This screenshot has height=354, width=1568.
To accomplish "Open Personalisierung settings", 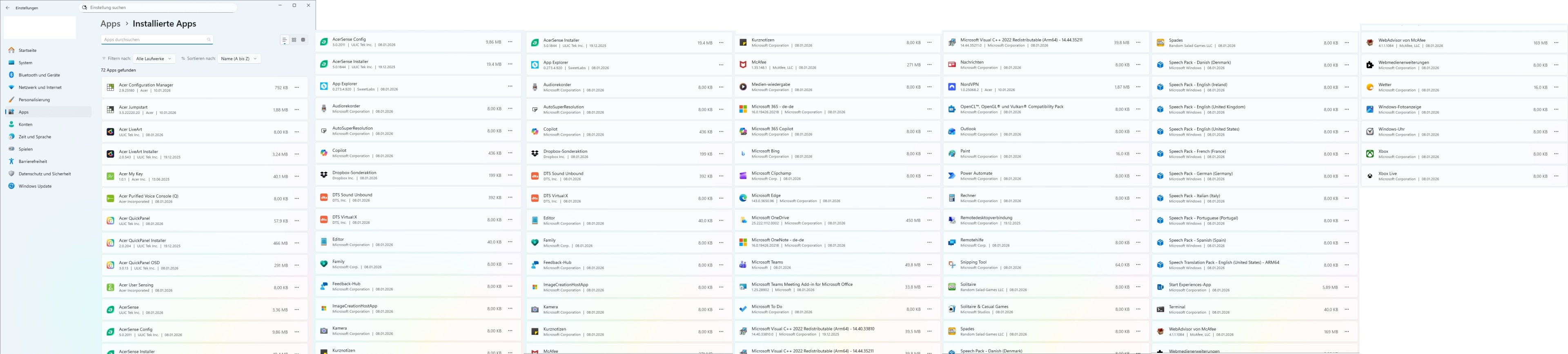I will click(x=48, y=100).
